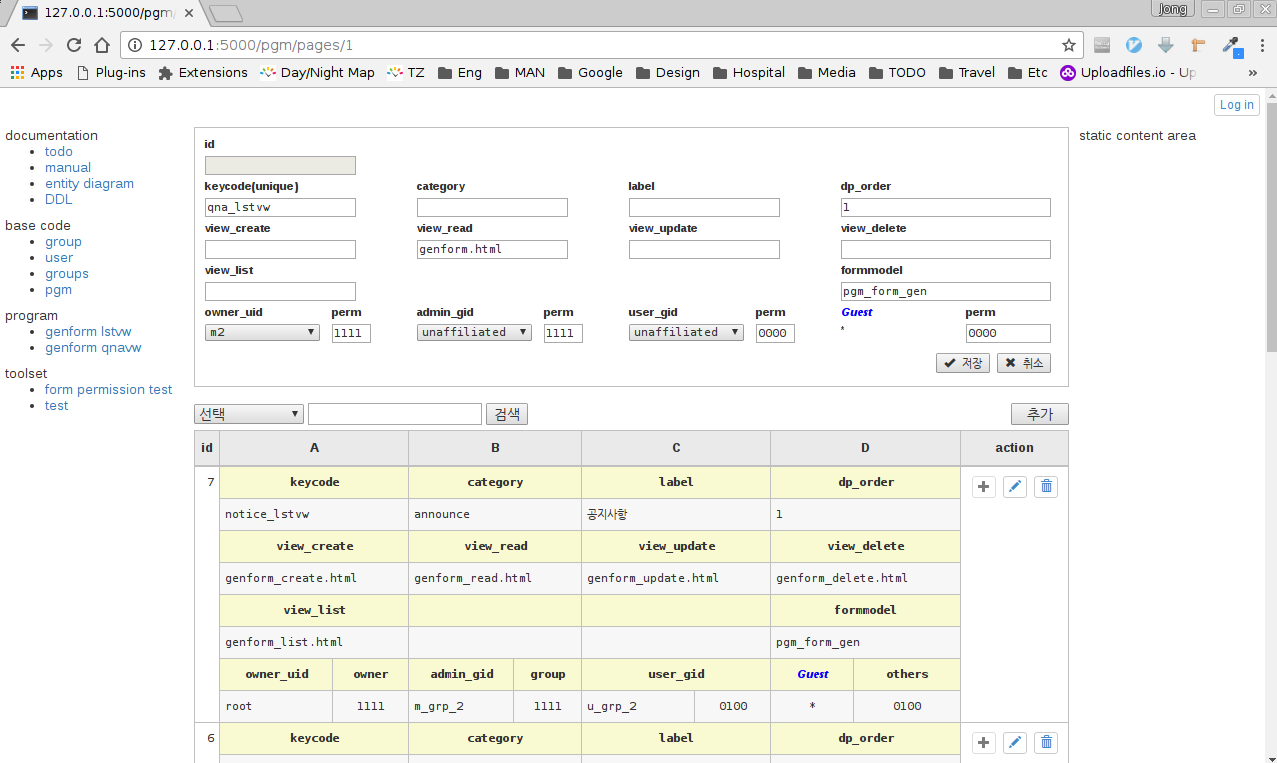Click the plus icon for row 7

[984, 487]
